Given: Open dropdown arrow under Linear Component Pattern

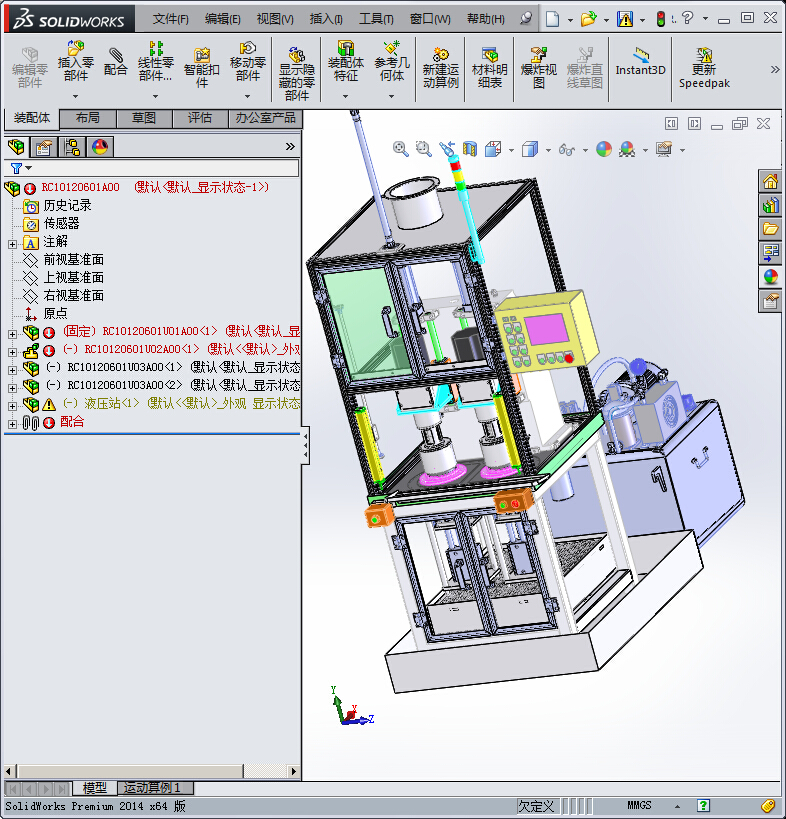Looking at the screenshot, I should 155,96.
